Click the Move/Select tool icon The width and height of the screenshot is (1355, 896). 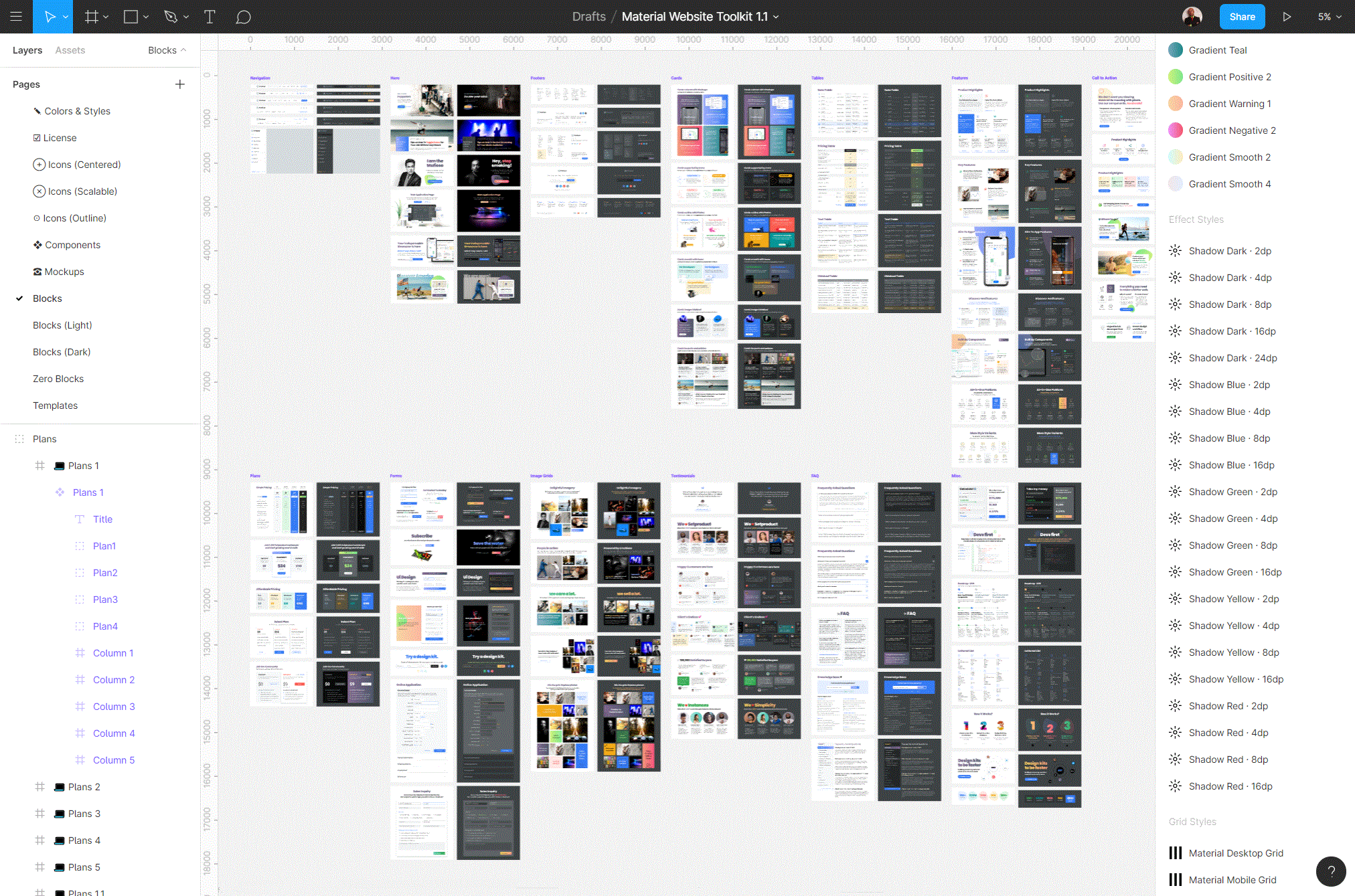pyautogui.click(x=54, y=16)
